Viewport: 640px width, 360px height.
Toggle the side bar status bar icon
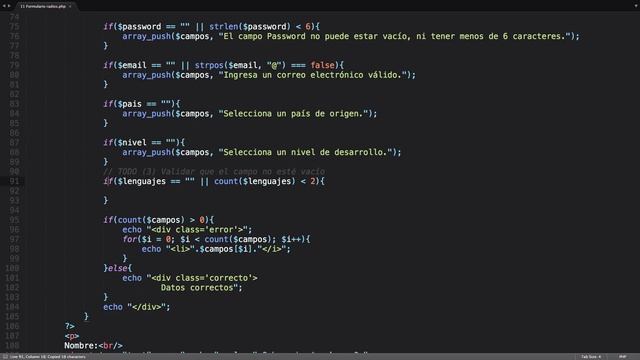click(x=4, y=357)
